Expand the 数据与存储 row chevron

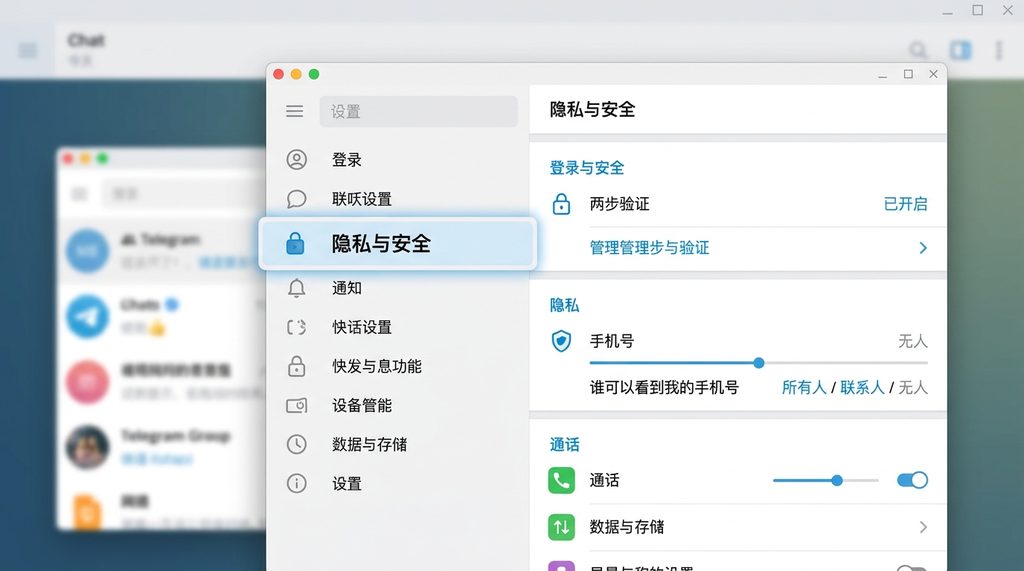pos(923,527)
